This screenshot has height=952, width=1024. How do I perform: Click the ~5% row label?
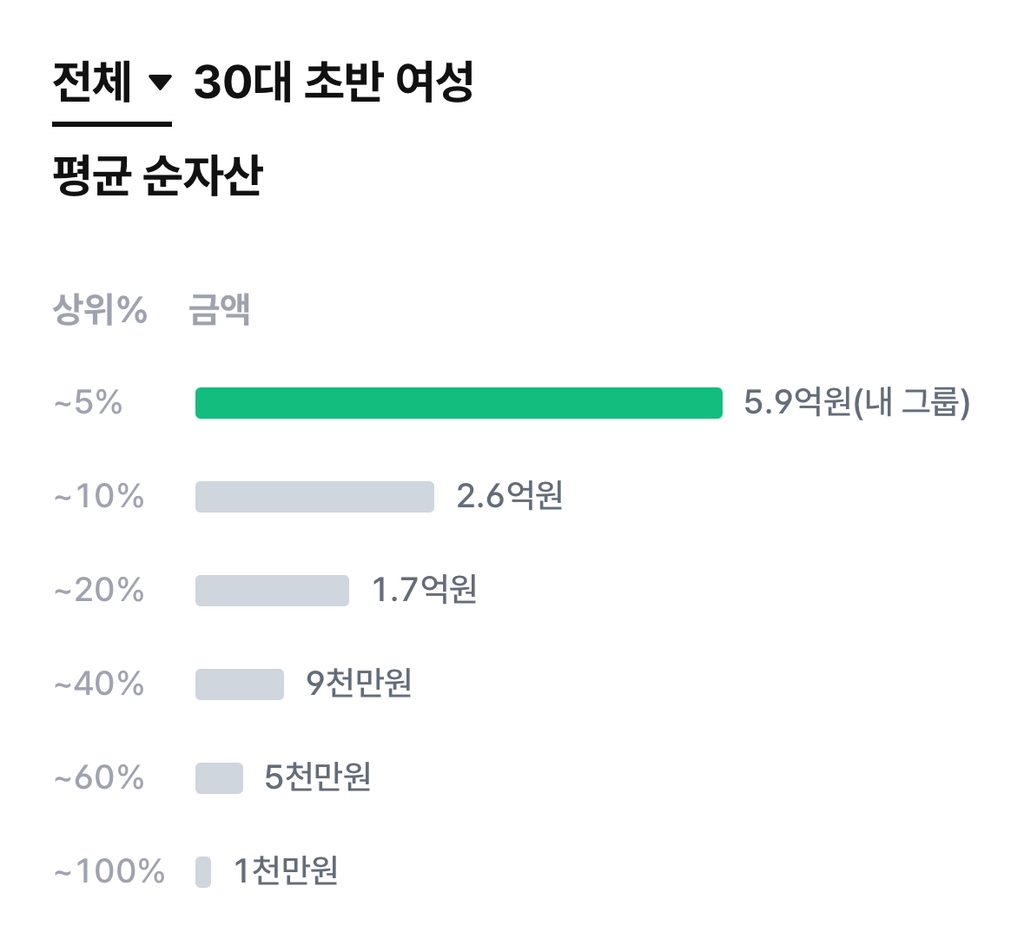point(88,404)
